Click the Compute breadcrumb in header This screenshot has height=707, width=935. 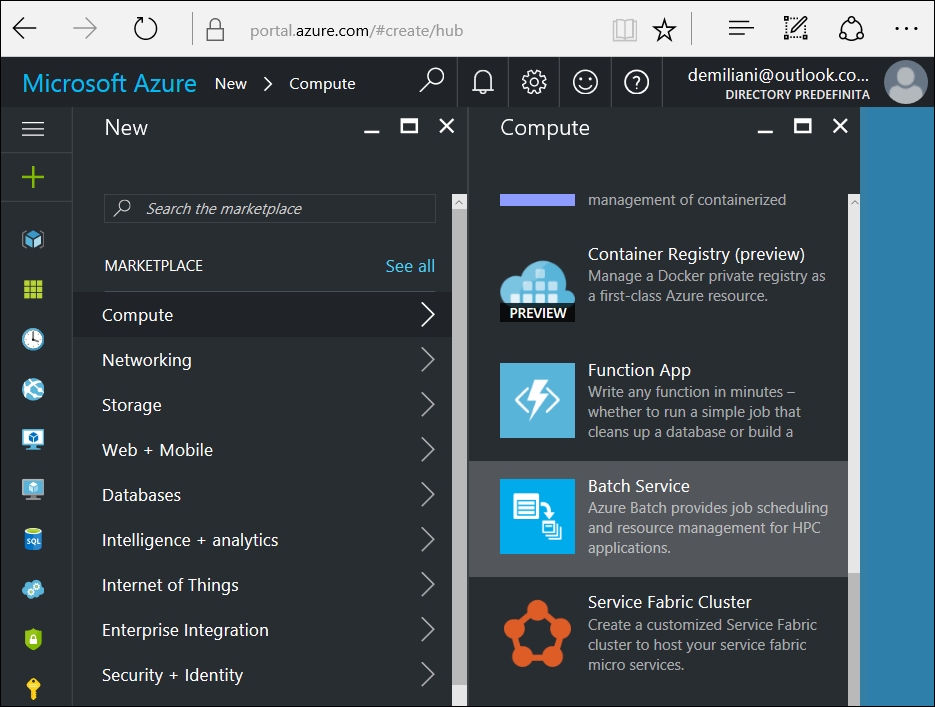click(x=322, y=84)
